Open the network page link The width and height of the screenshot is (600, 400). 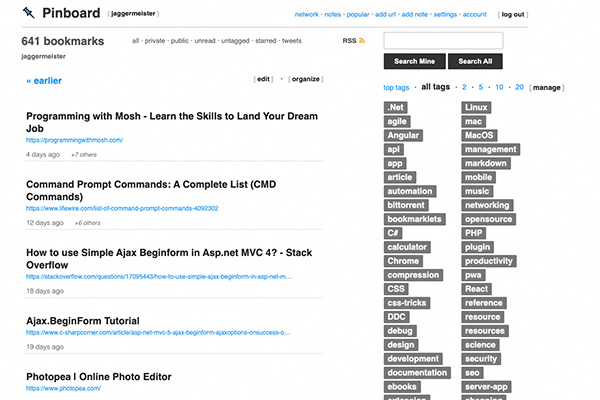point(307,15)
